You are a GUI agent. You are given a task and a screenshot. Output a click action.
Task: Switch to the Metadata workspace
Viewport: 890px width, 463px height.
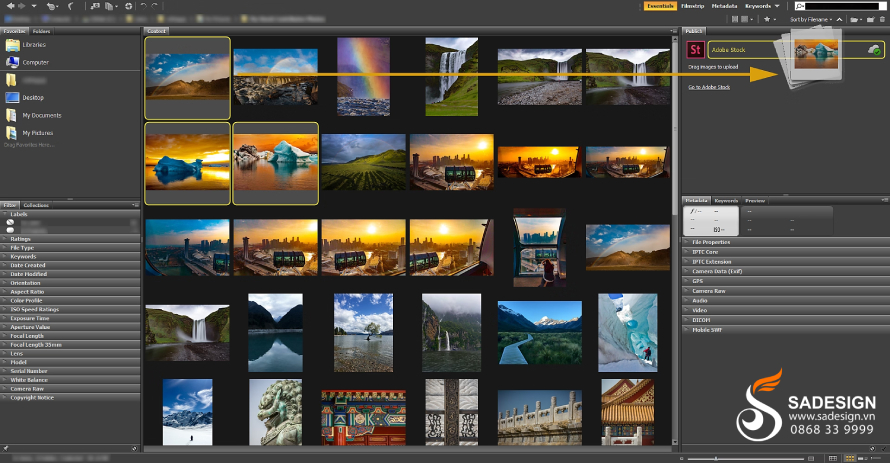coord(724,6)
